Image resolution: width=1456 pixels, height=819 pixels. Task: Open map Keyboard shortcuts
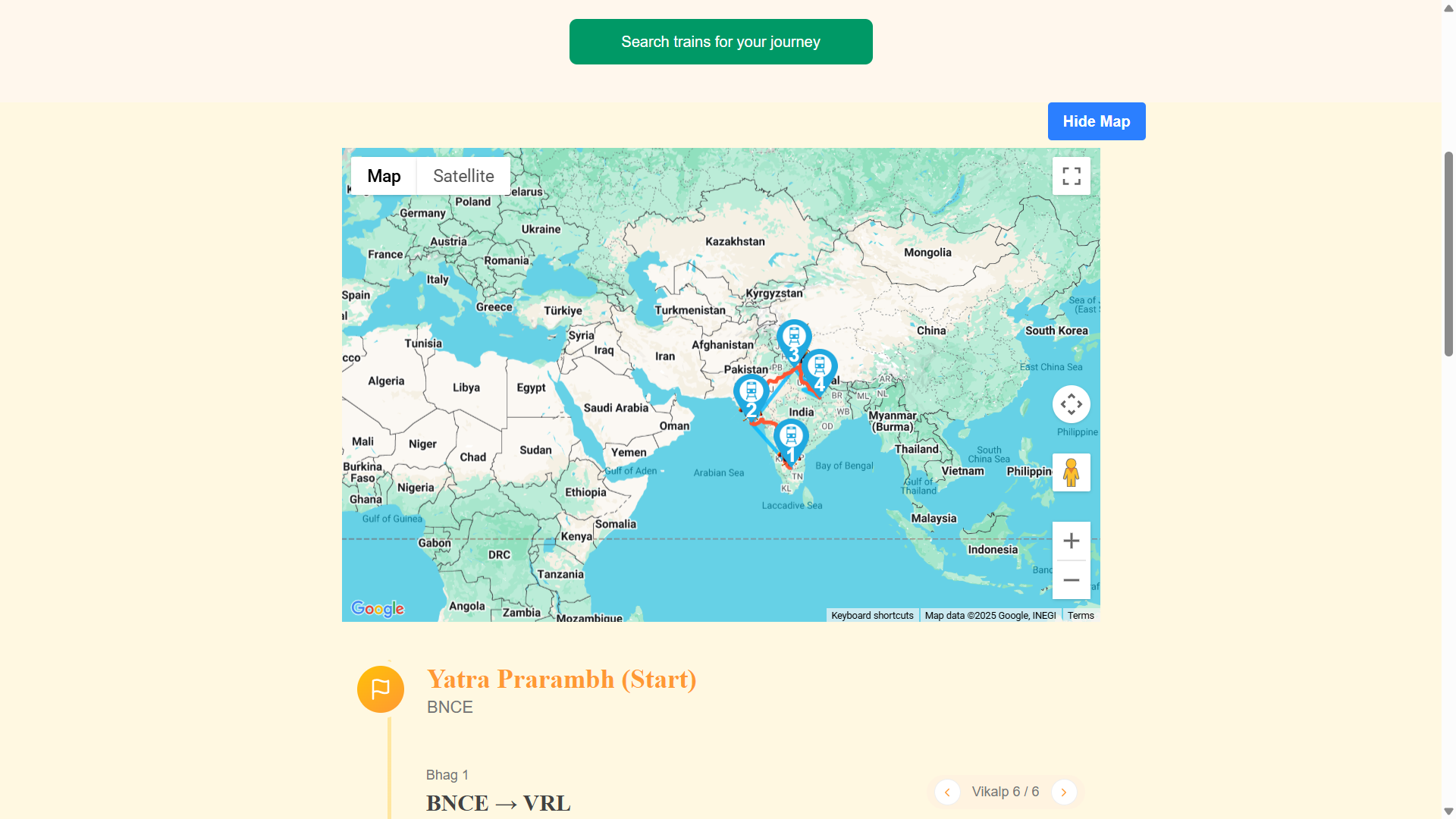click(x=872, y=616)
